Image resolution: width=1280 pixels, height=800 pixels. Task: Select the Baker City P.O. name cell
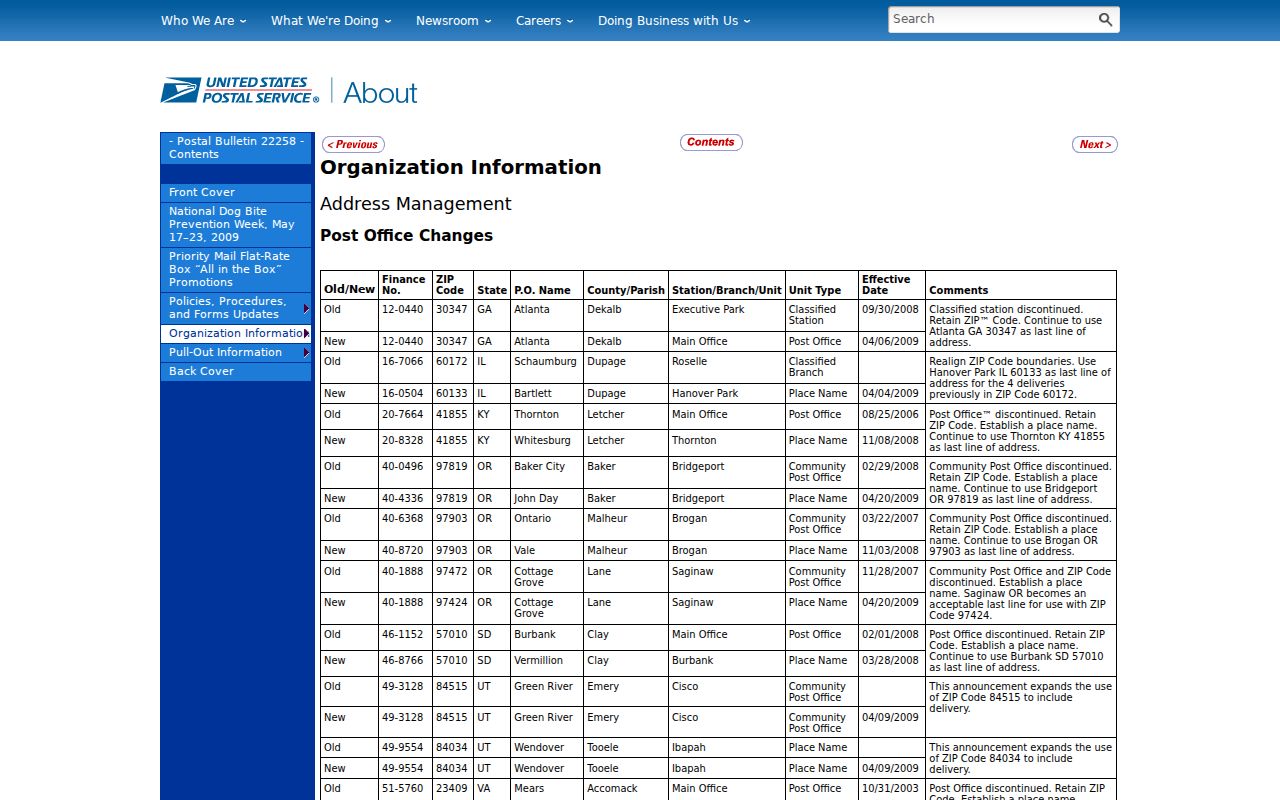click(546, 472)
